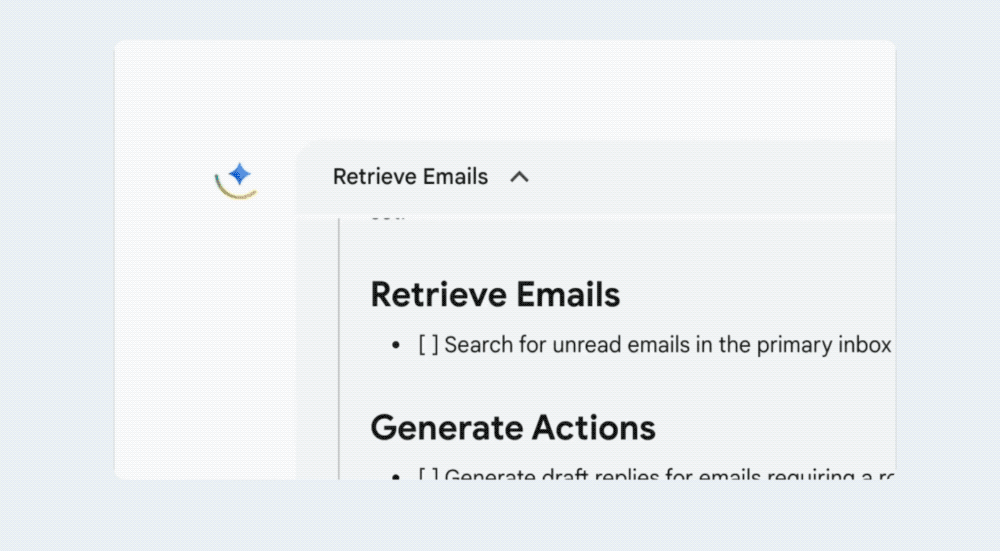Click bullet point before Generate draft task
Image resolution: width=1000 pixels, height=551 pixels.
(x=397, y=475)
